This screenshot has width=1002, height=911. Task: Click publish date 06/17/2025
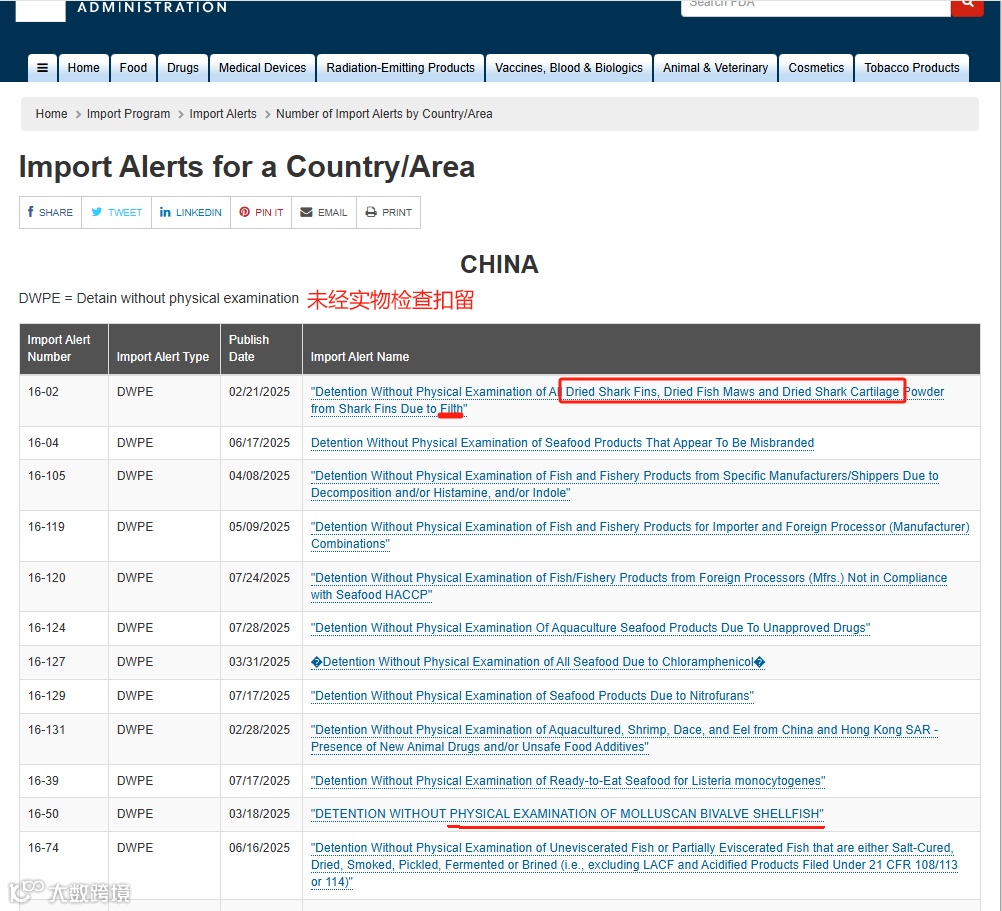coord(259,443)
